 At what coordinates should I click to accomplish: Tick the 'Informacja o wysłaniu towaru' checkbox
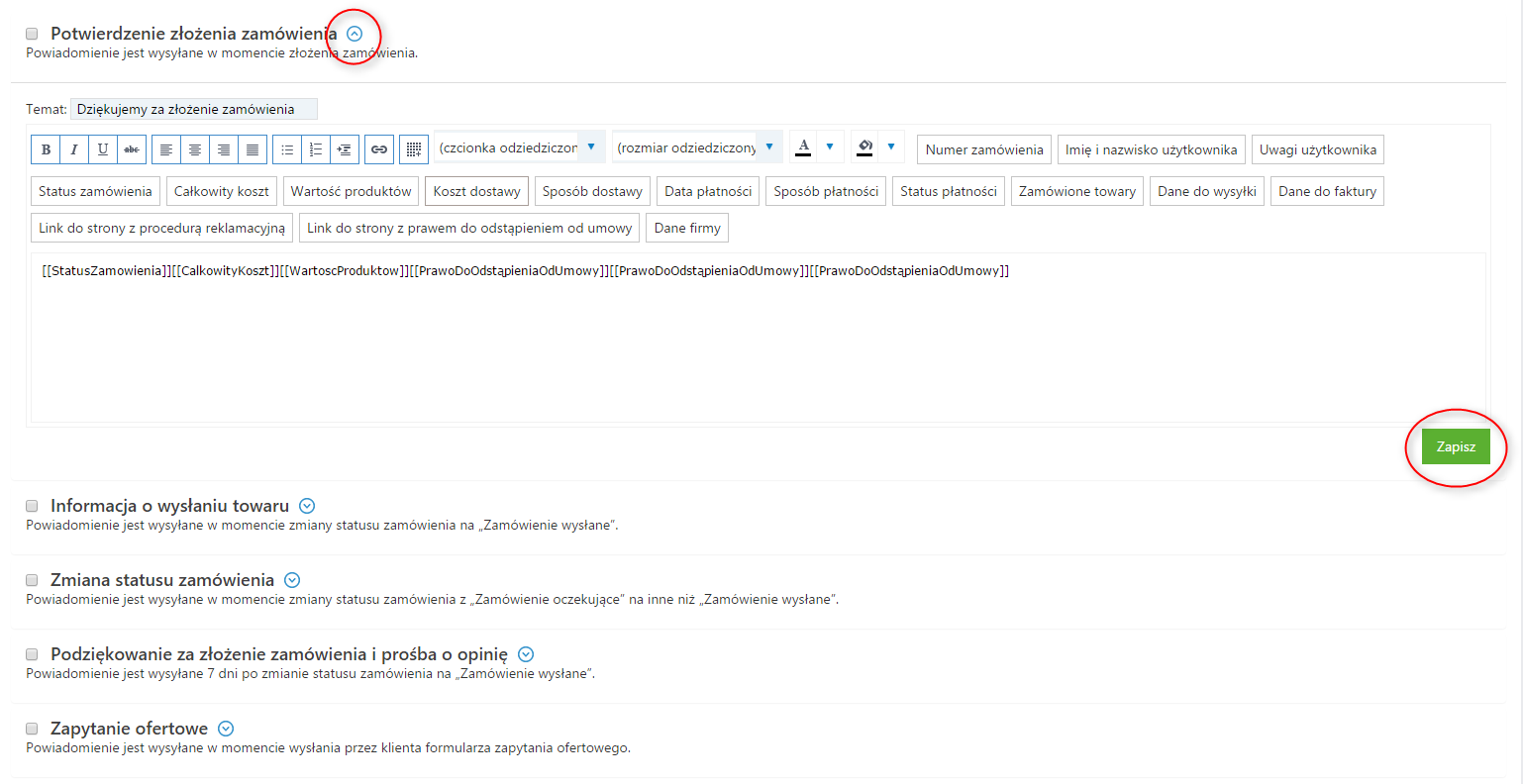point(32,506)
